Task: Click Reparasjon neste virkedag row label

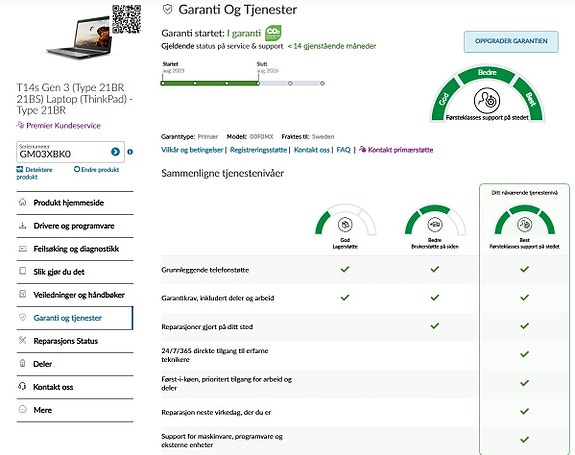Action: pos(216,412)
